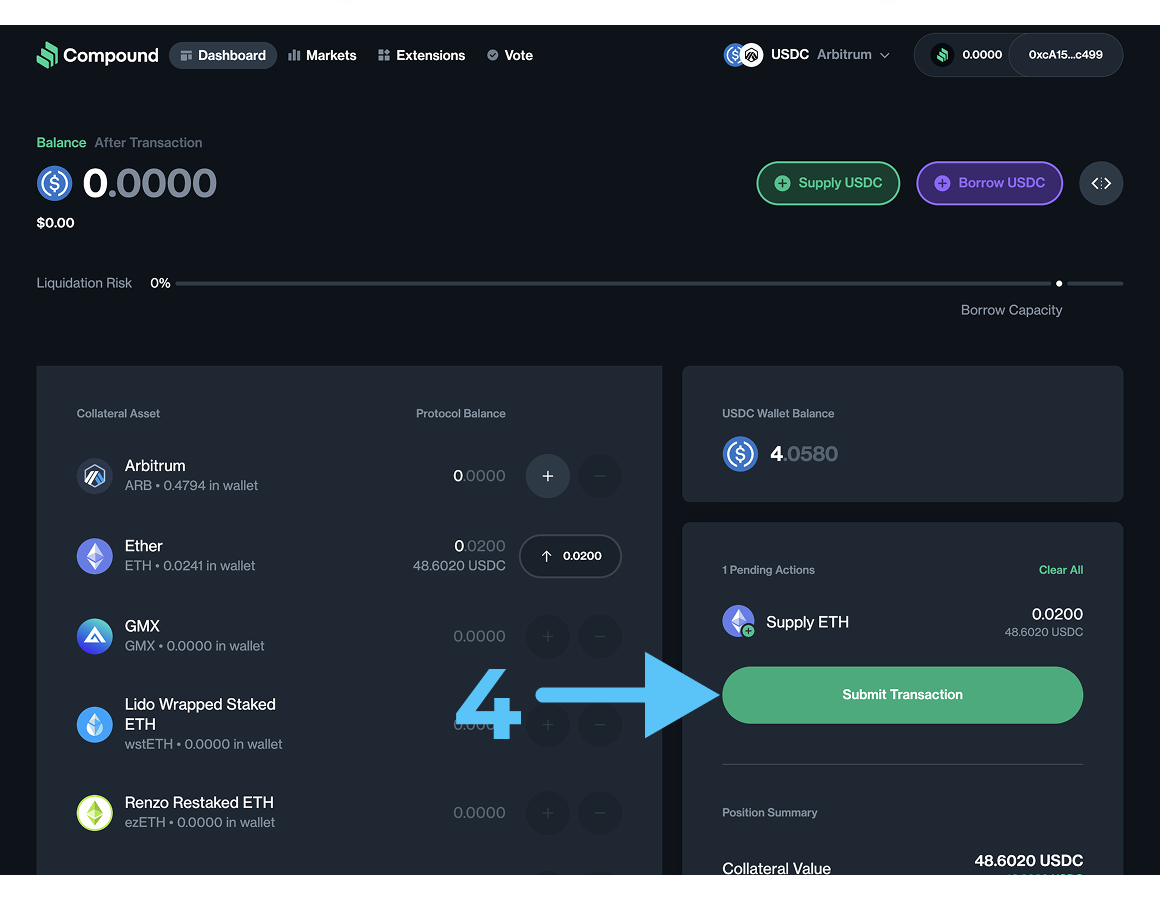Click the Arbitrum collateral asset icon
1160x900 pixels.
(x=95, y=476)
